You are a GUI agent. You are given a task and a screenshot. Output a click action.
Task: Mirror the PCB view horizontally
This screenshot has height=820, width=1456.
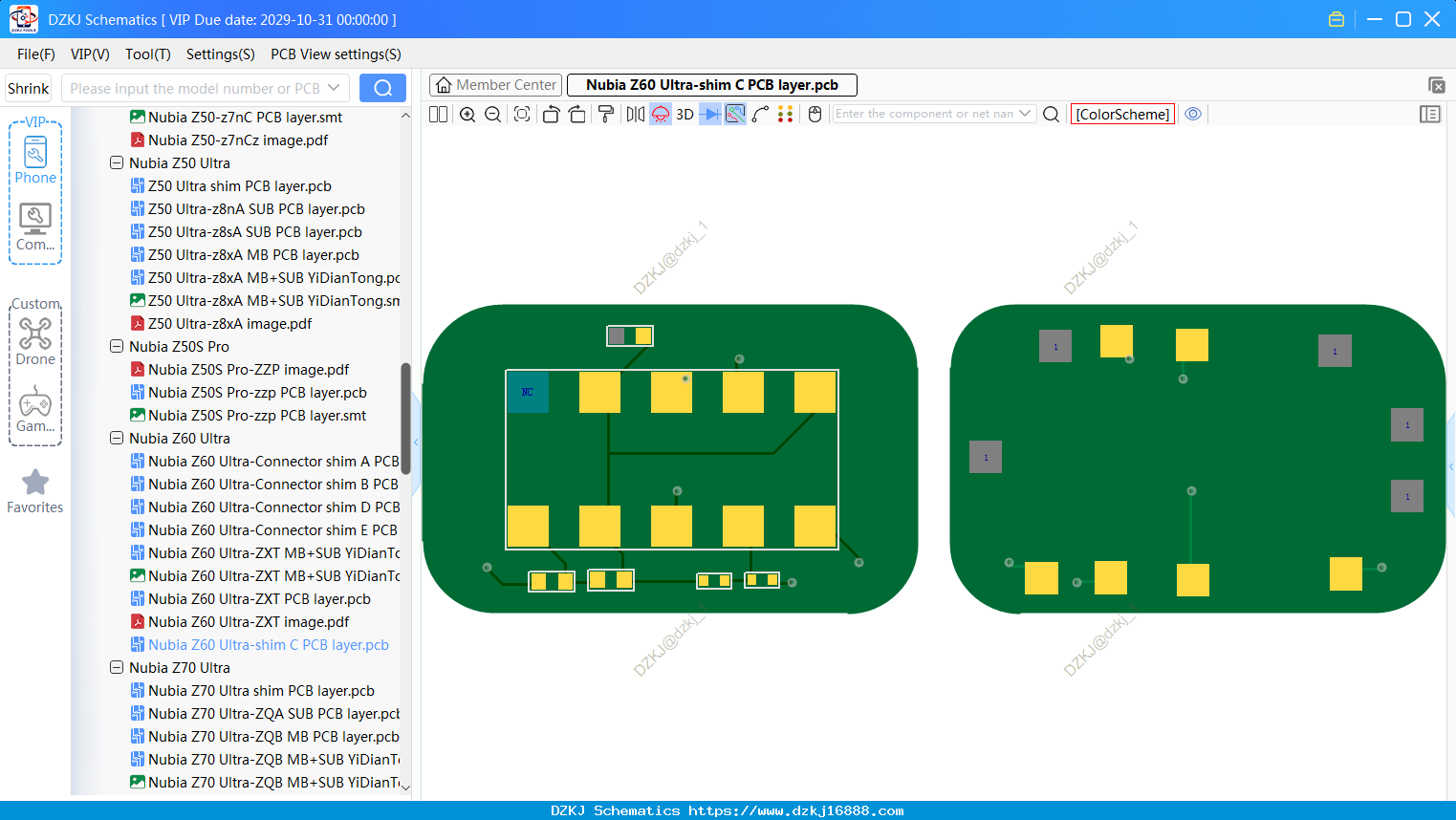pyautogui.click(x=636, y=114)
